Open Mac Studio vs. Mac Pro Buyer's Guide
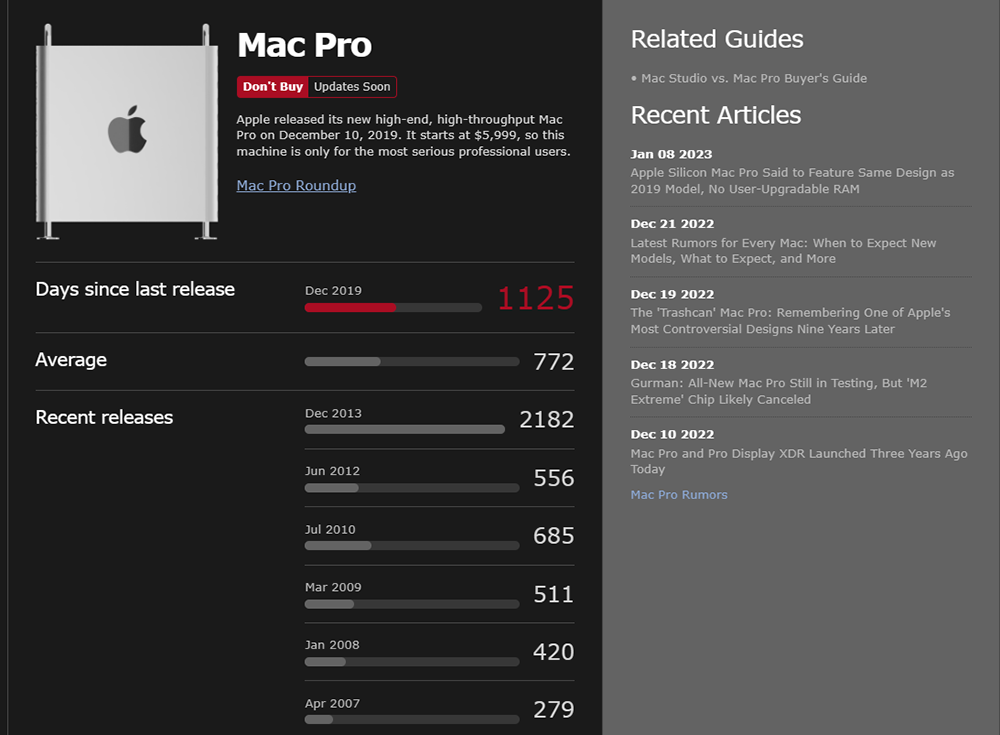Viewport: 1000px width, 735px height. point(754,78)
